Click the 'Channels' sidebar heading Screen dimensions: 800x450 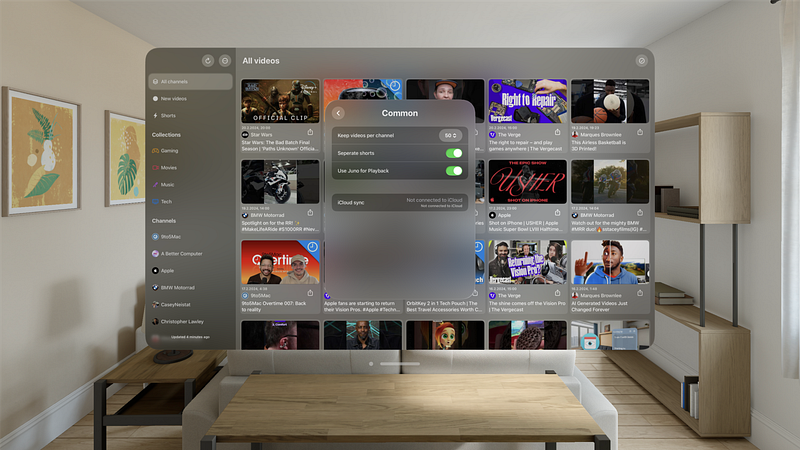[164, 221]
